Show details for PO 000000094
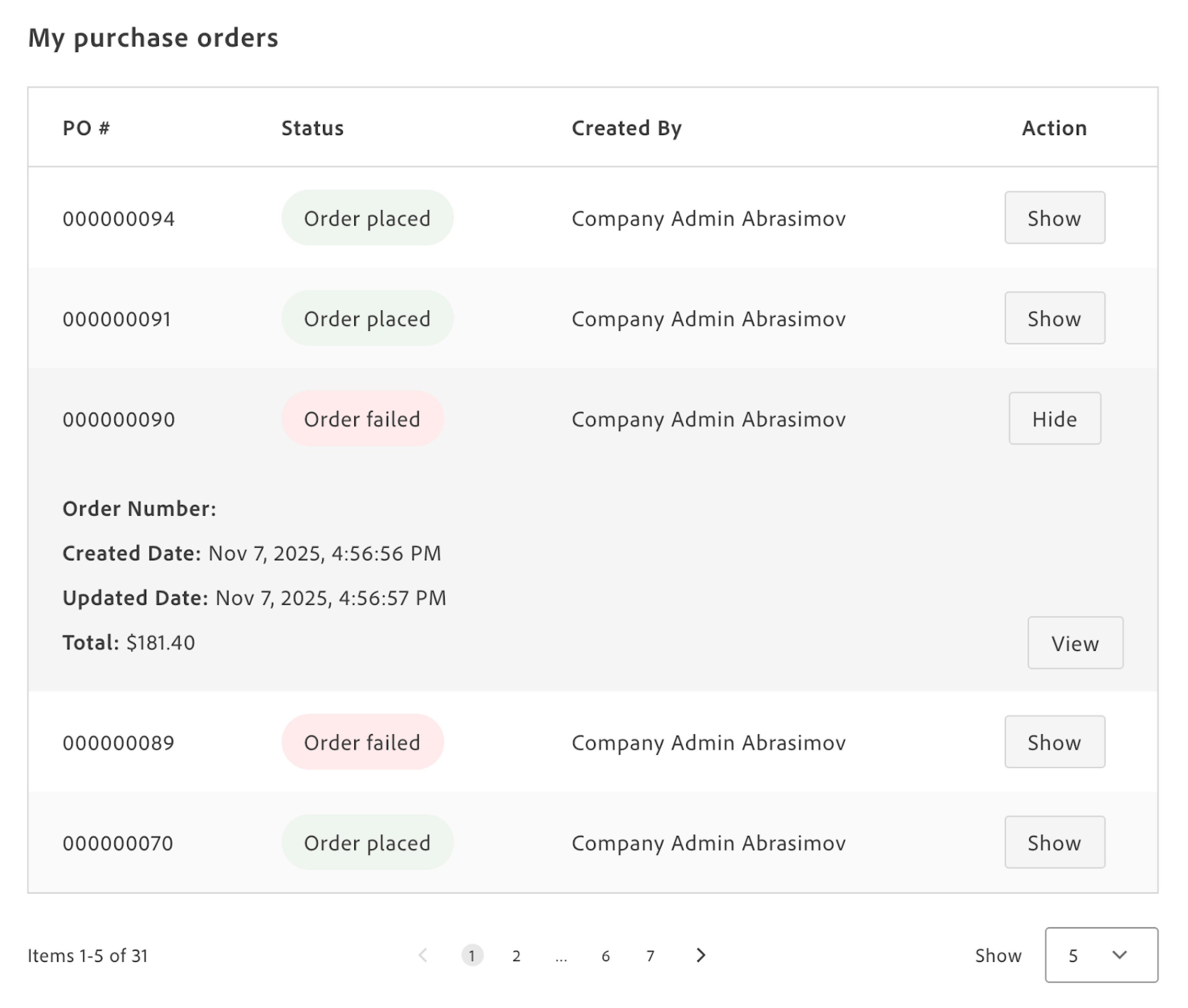Image resolution: width=1188 pixels, height=1008 pixels. pos(1054,218)
